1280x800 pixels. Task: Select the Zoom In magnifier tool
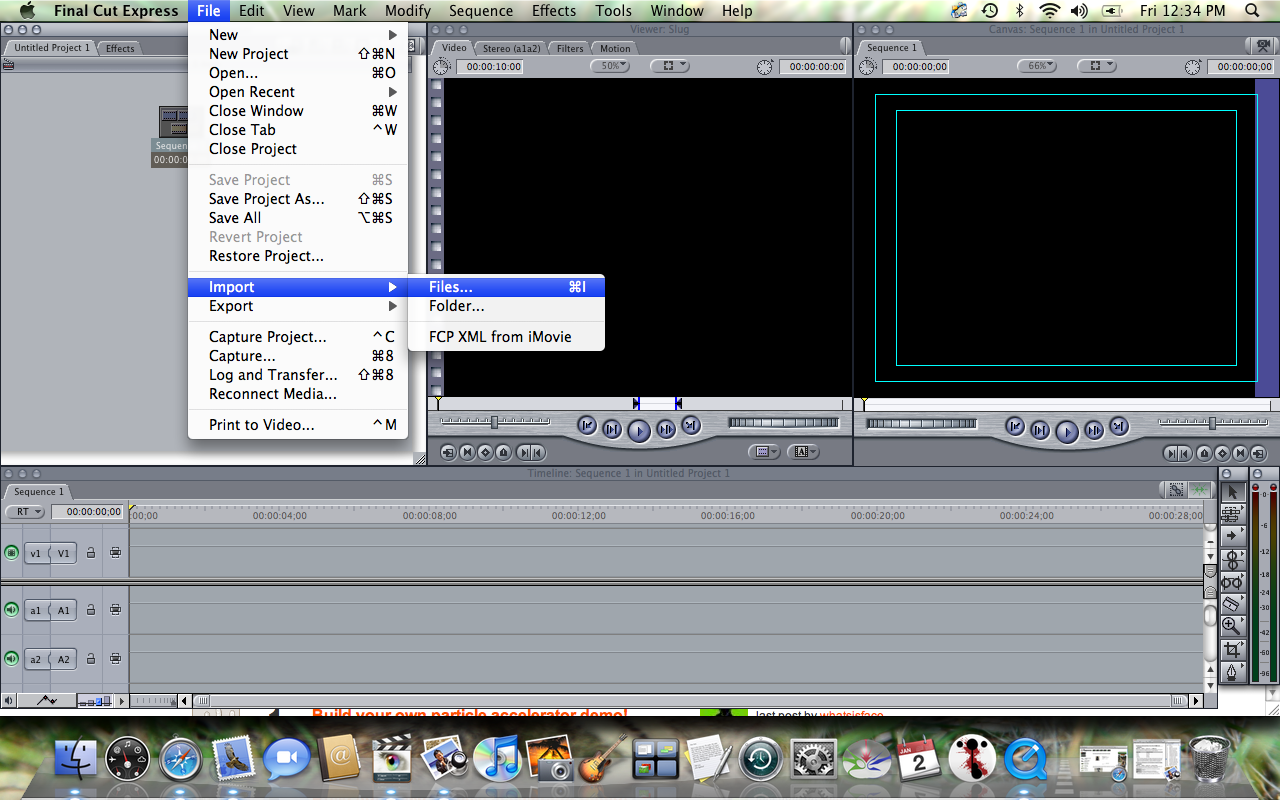(x=1233, y=626)
